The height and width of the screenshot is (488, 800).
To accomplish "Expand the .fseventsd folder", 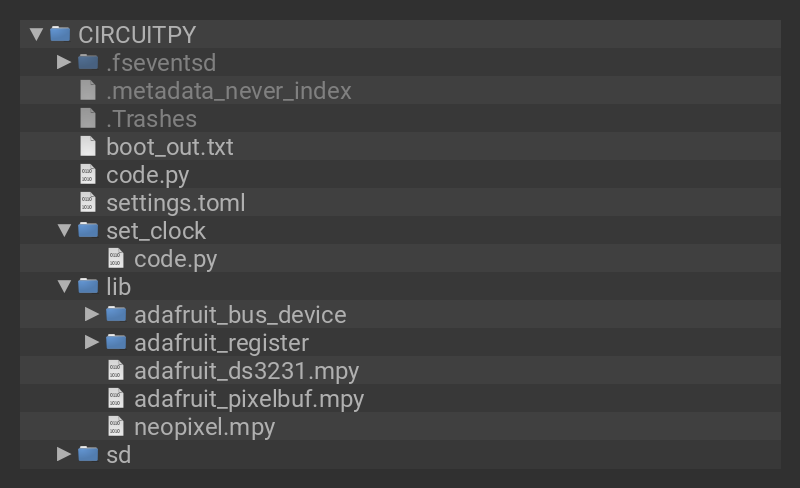I will tap(65, 62).
